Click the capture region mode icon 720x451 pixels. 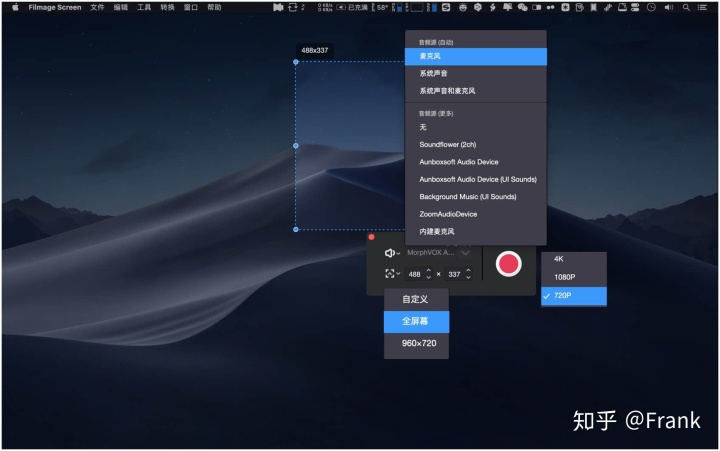click(389, 274)
